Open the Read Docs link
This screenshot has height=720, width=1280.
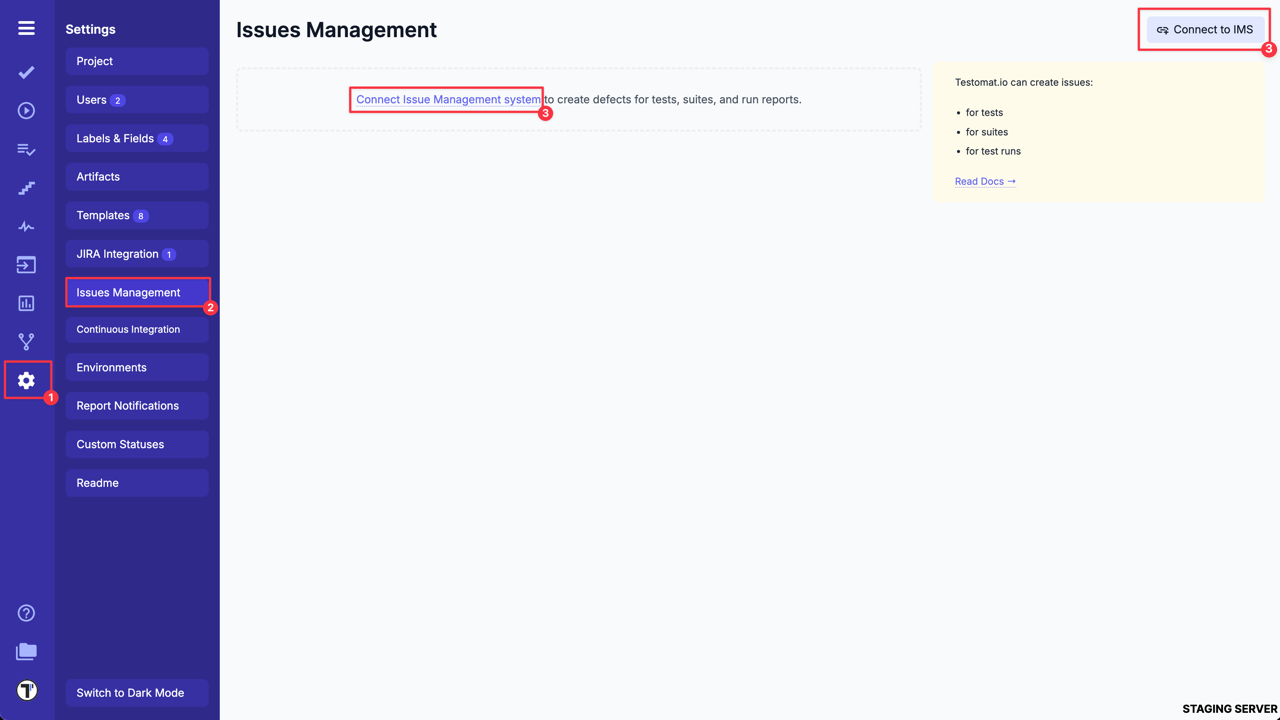[x=985, y=182]
